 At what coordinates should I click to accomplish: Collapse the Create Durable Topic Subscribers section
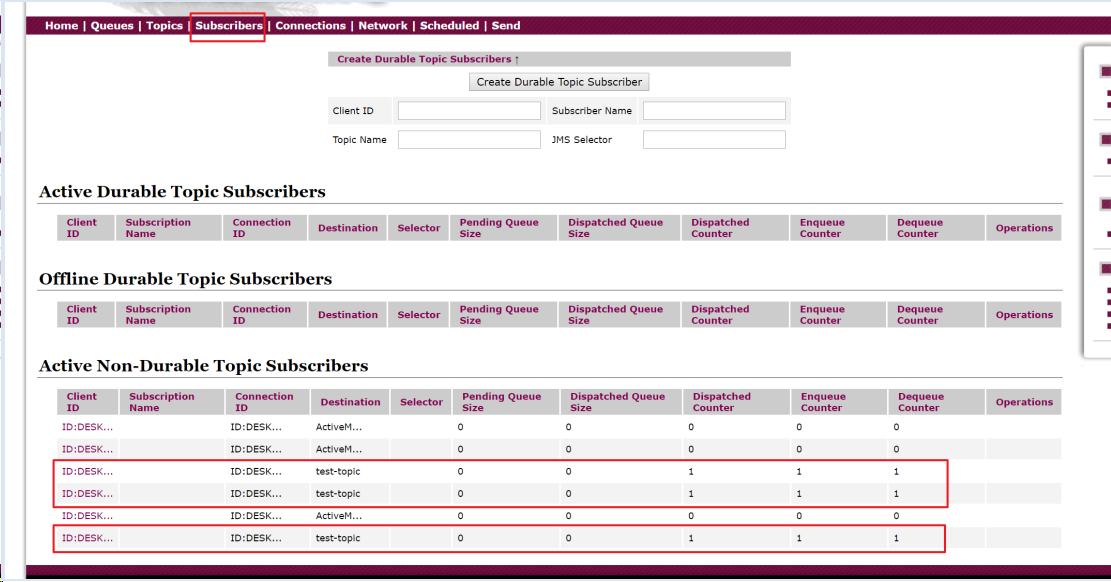click(428, 60)
